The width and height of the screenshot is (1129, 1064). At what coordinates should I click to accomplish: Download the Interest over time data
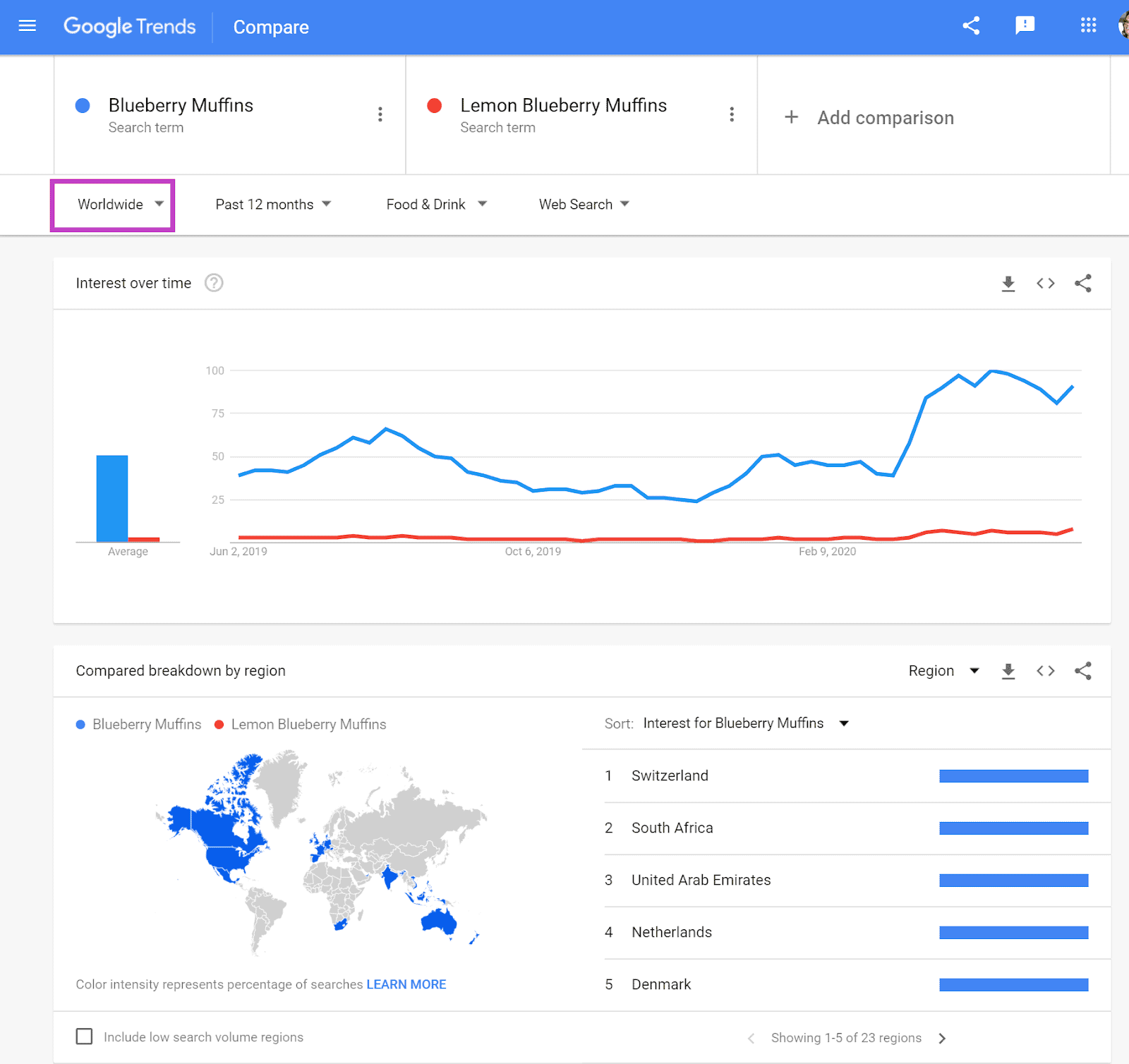pos(1008,283)
